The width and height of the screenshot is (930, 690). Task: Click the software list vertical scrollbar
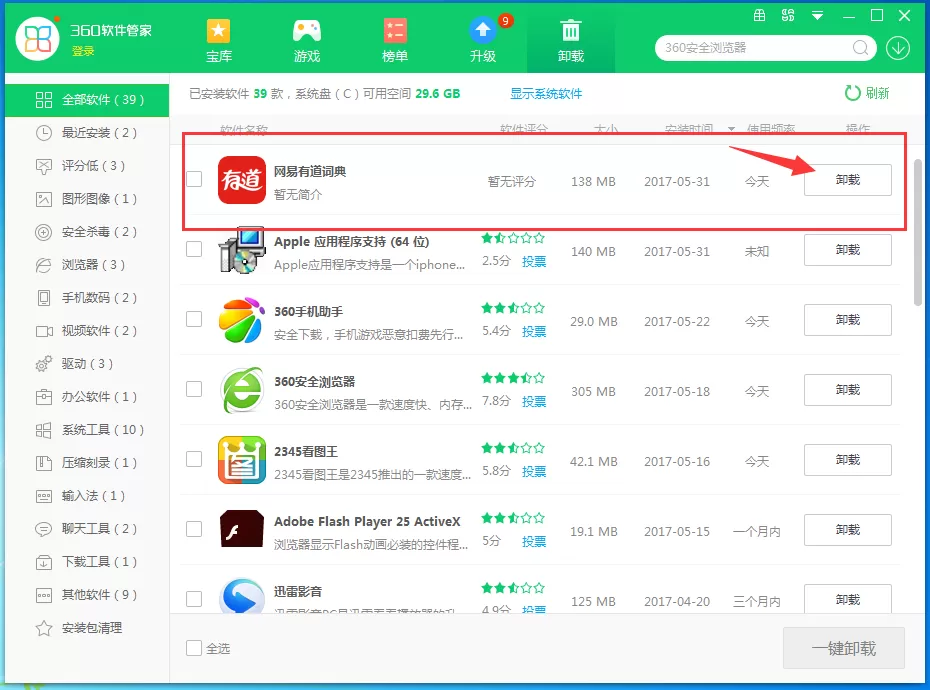click(918, 231)
